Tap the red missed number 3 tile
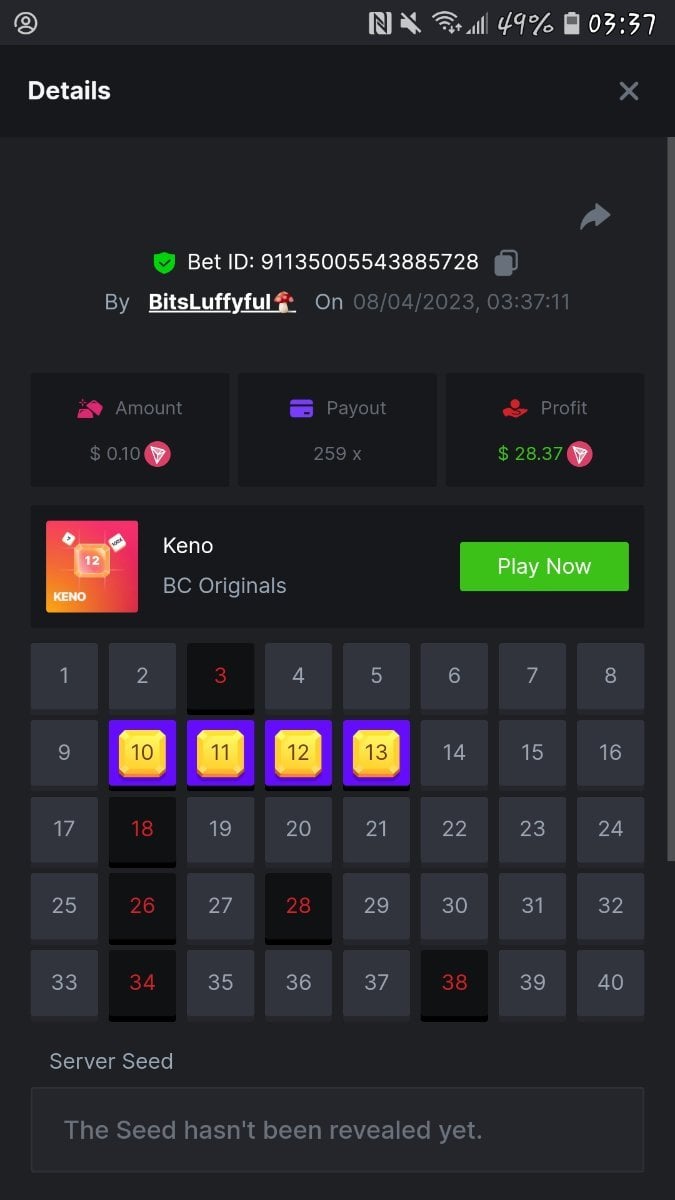The height and width of the screenshot is (1200, 675). point(220,678)
